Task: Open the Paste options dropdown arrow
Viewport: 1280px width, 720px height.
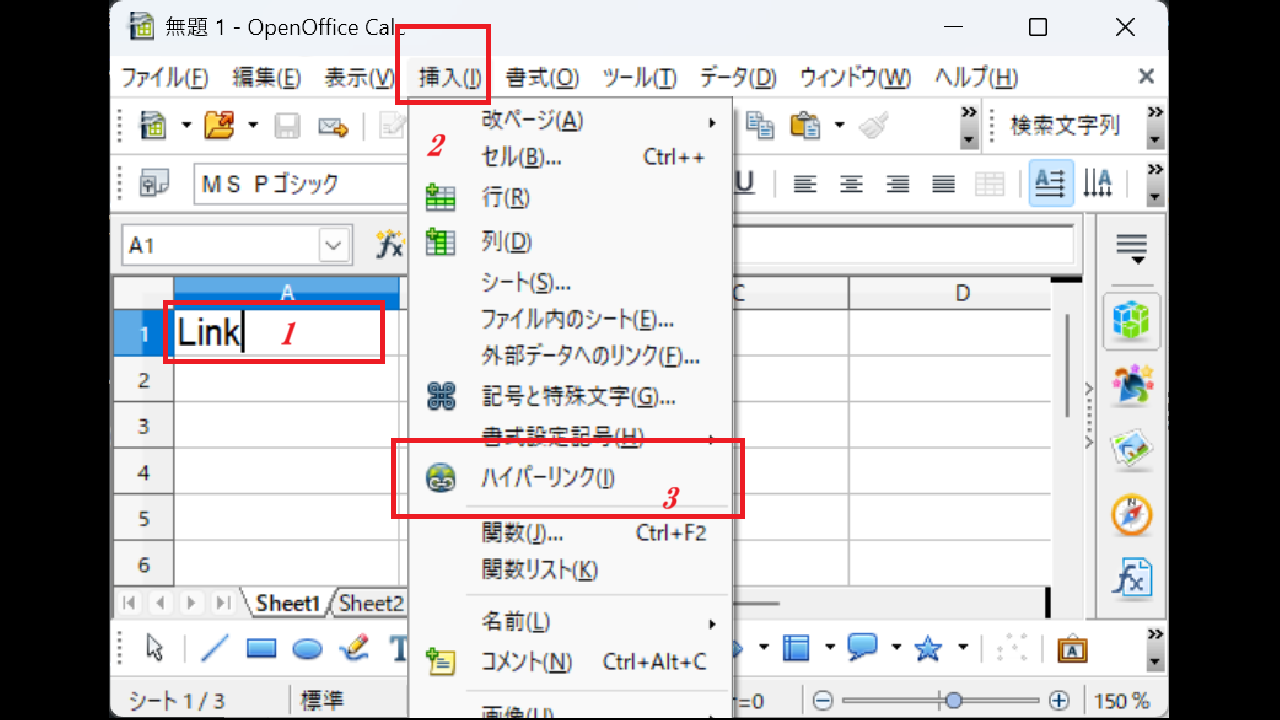Action: [x=840, y=126]
